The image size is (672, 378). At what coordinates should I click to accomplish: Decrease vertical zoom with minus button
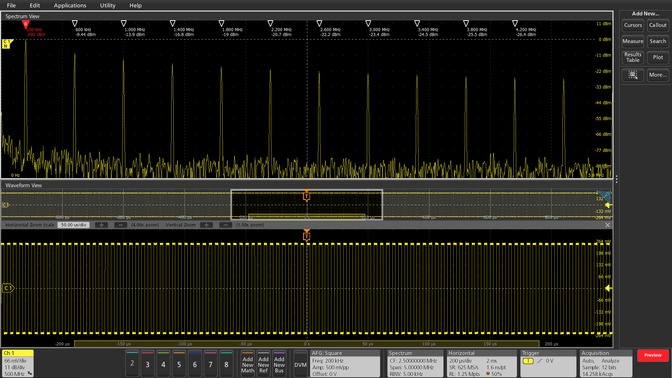(225, 225)
